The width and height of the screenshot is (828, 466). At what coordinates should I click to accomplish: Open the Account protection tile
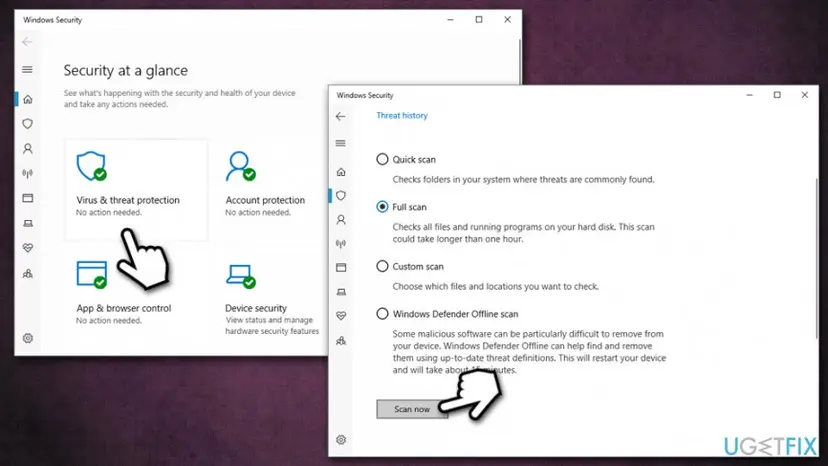pyautogui.click(x=265, y=185)
